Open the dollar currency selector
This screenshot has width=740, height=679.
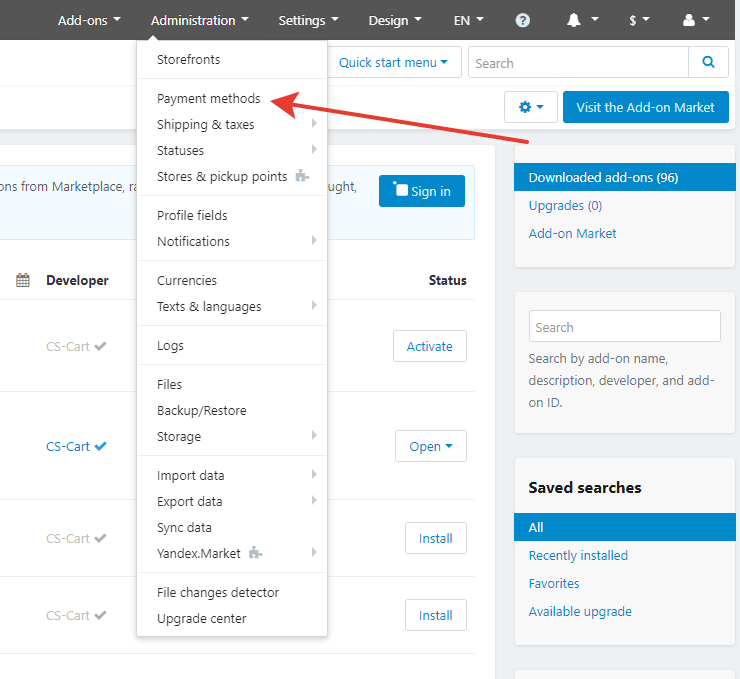pyautogui.click(x=639, y=20)
